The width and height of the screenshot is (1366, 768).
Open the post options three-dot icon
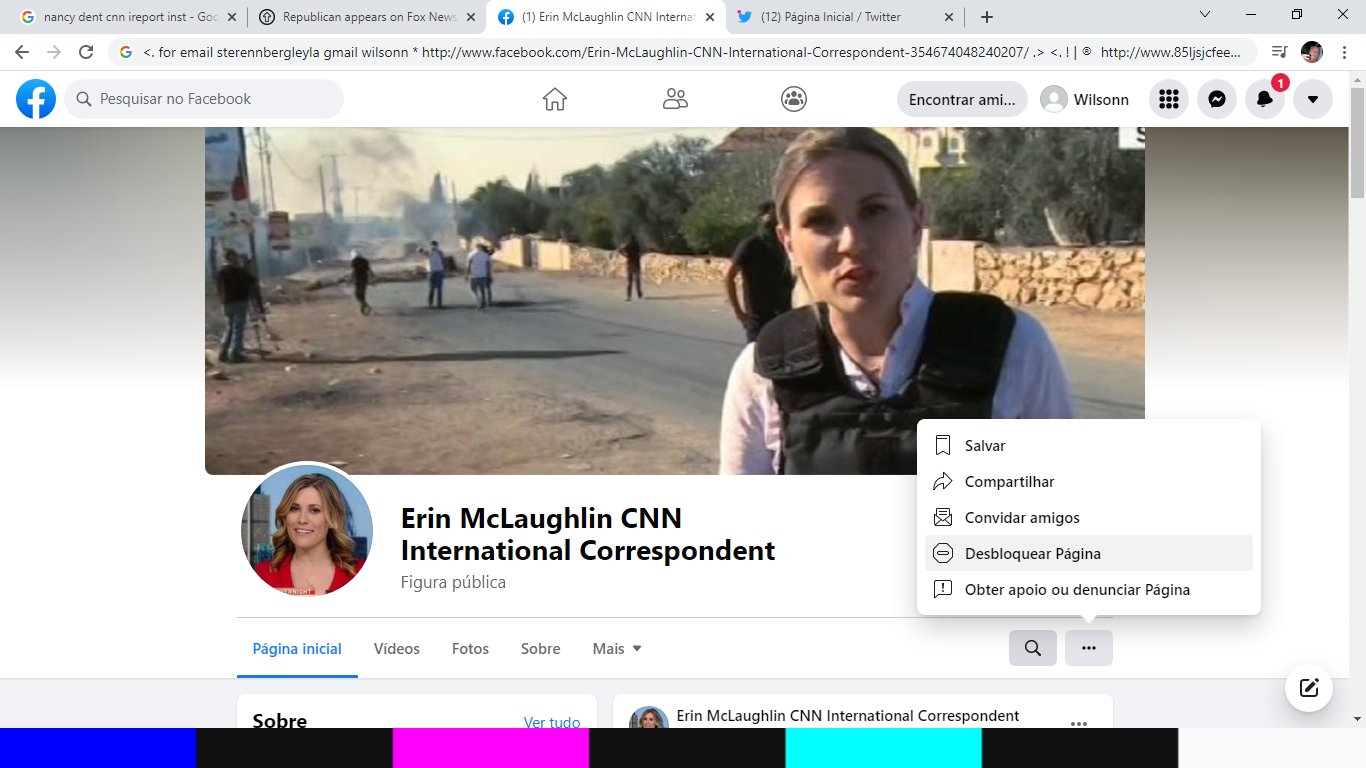click(x=1079, y=723)
